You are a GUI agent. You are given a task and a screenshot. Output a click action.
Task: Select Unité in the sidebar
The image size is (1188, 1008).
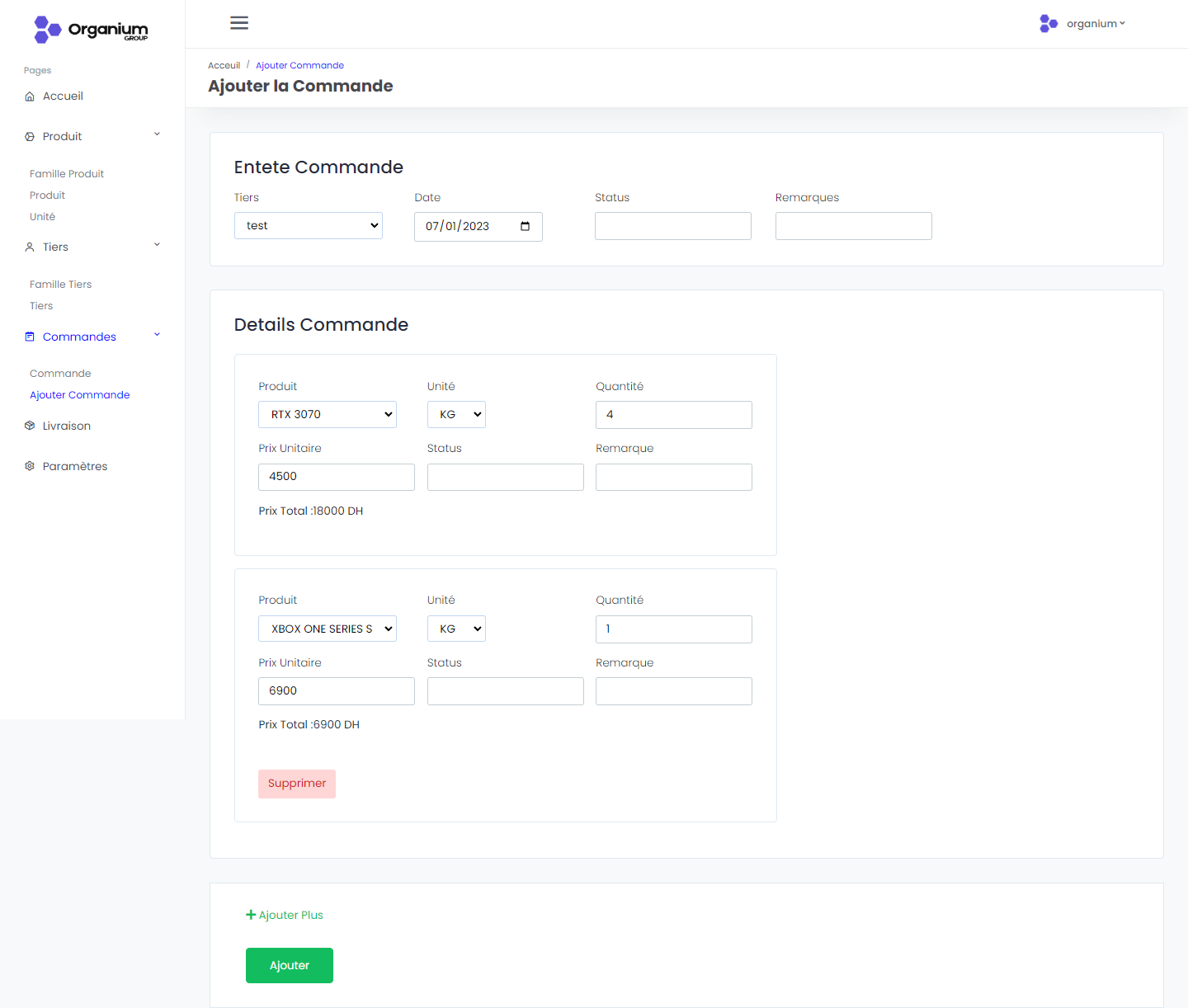click(43, 217)
